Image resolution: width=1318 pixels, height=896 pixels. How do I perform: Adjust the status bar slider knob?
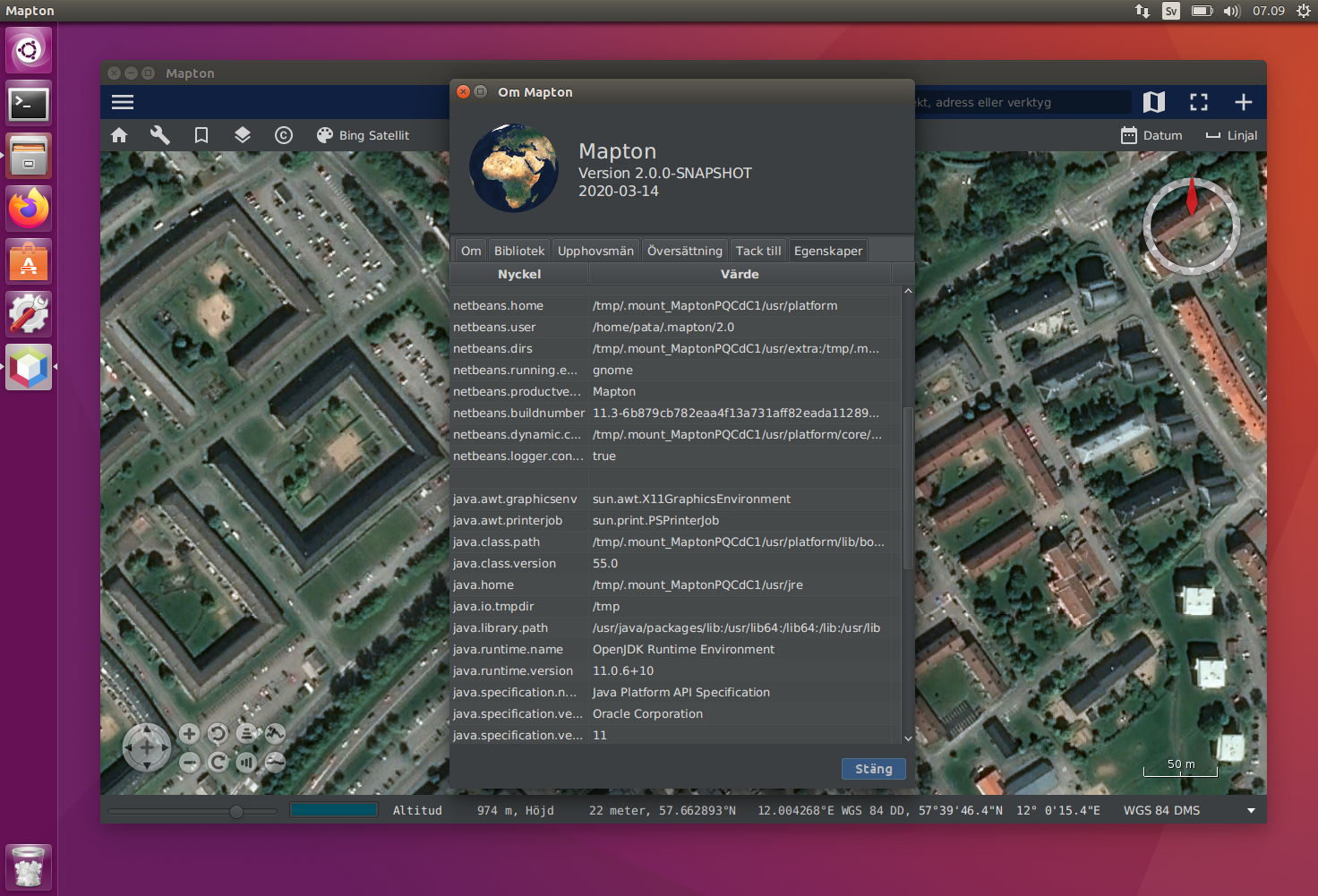pyautogui.click(x=236, y=811)
